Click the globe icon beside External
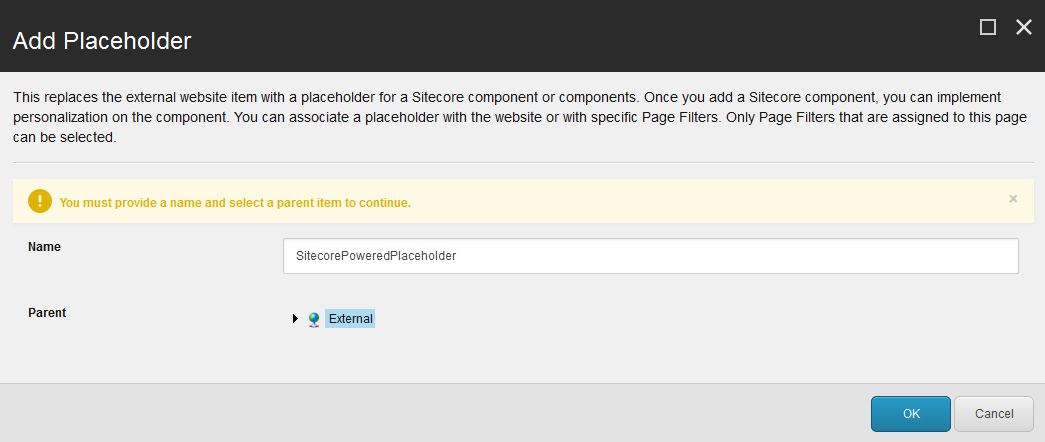Screen dimensions: 1045x442 (314, 319)
